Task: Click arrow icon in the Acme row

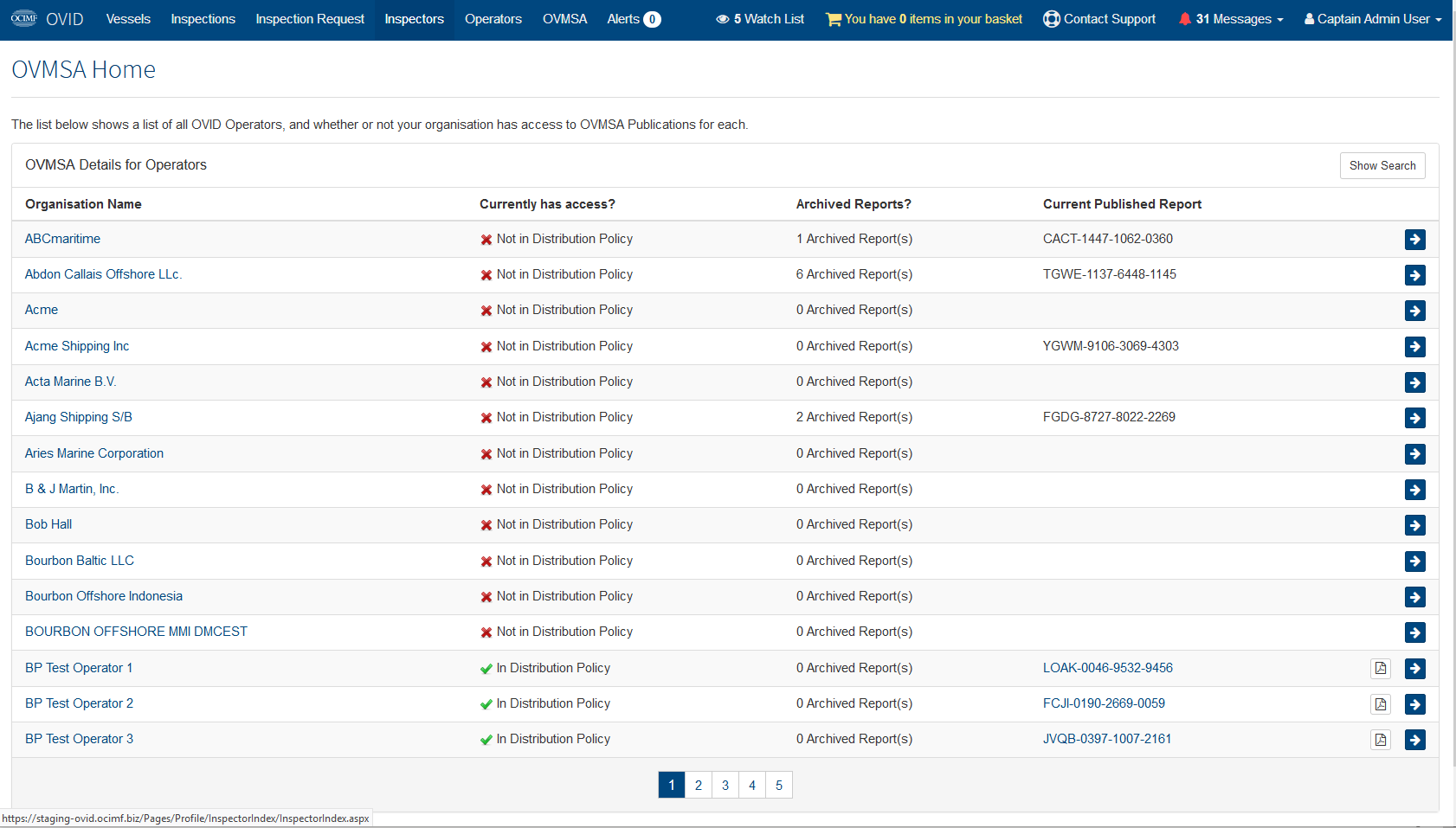Action: (x=1414, y=311)
